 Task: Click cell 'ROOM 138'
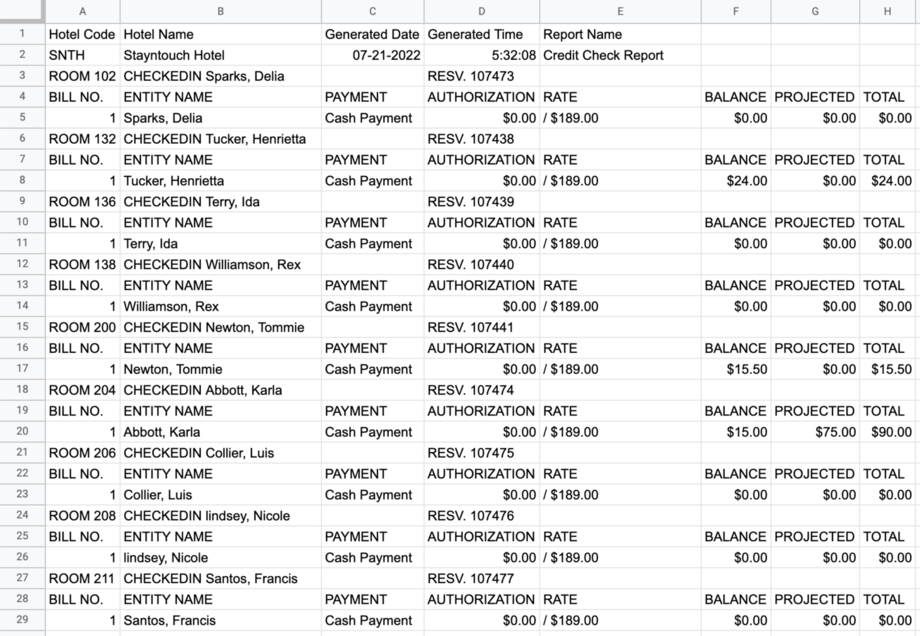coord(83,265)
